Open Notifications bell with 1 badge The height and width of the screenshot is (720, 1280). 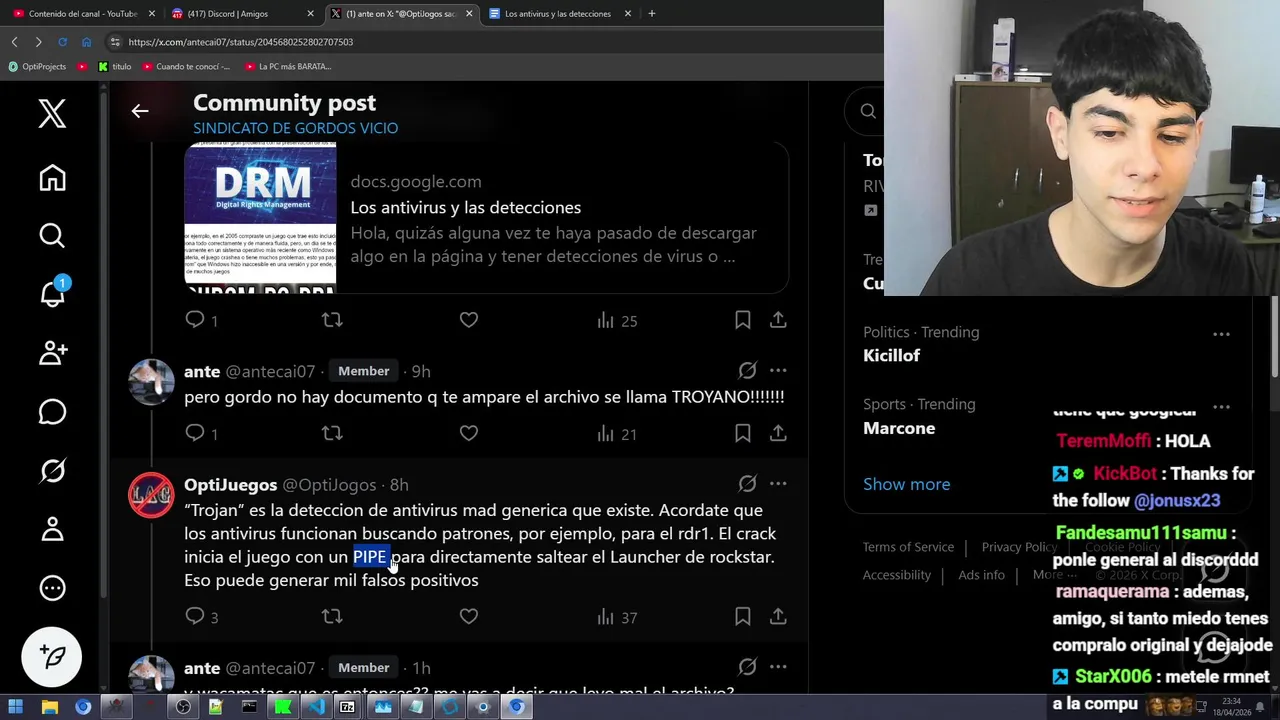(52, 292)
